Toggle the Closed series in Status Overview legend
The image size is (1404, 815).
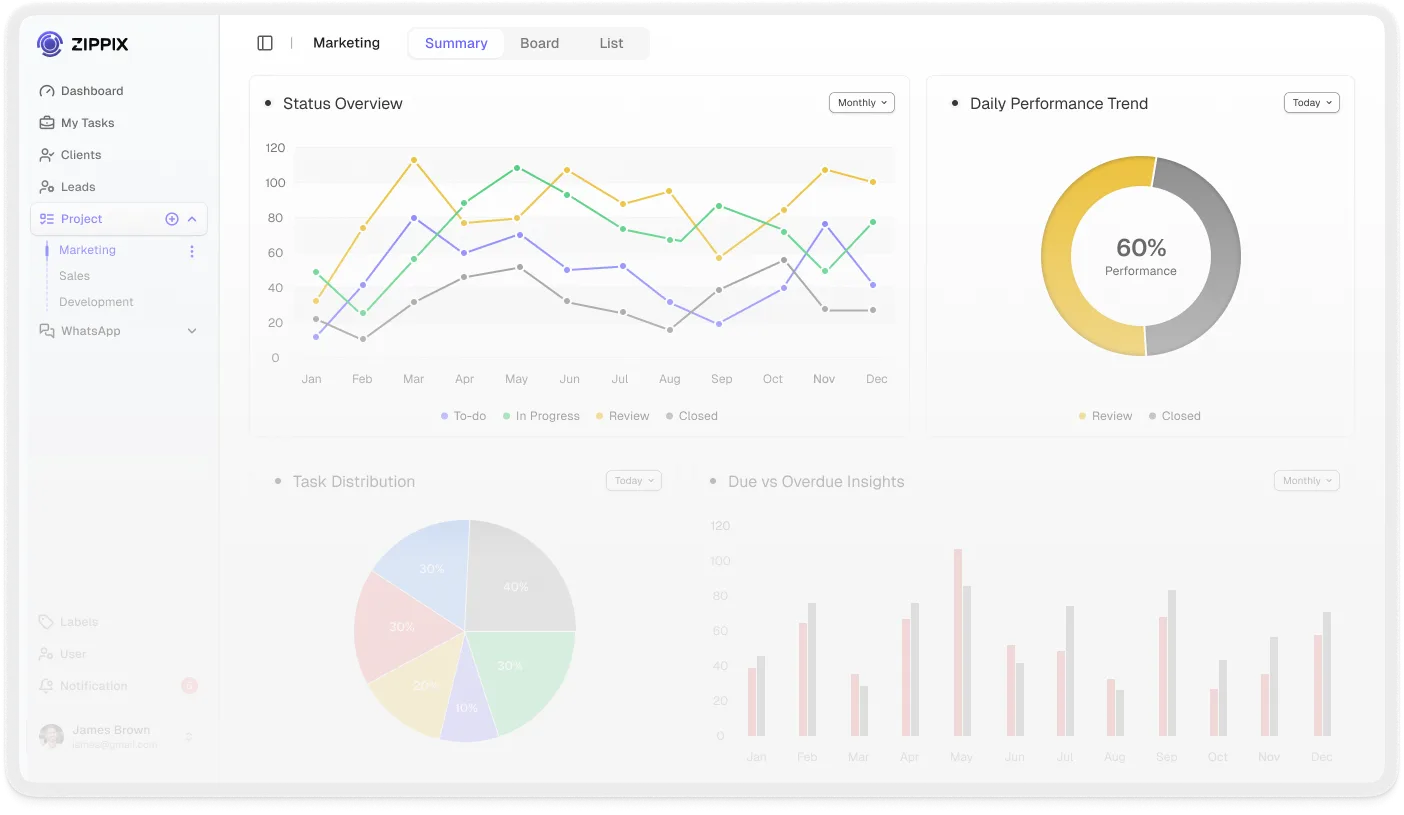[691, 415]
